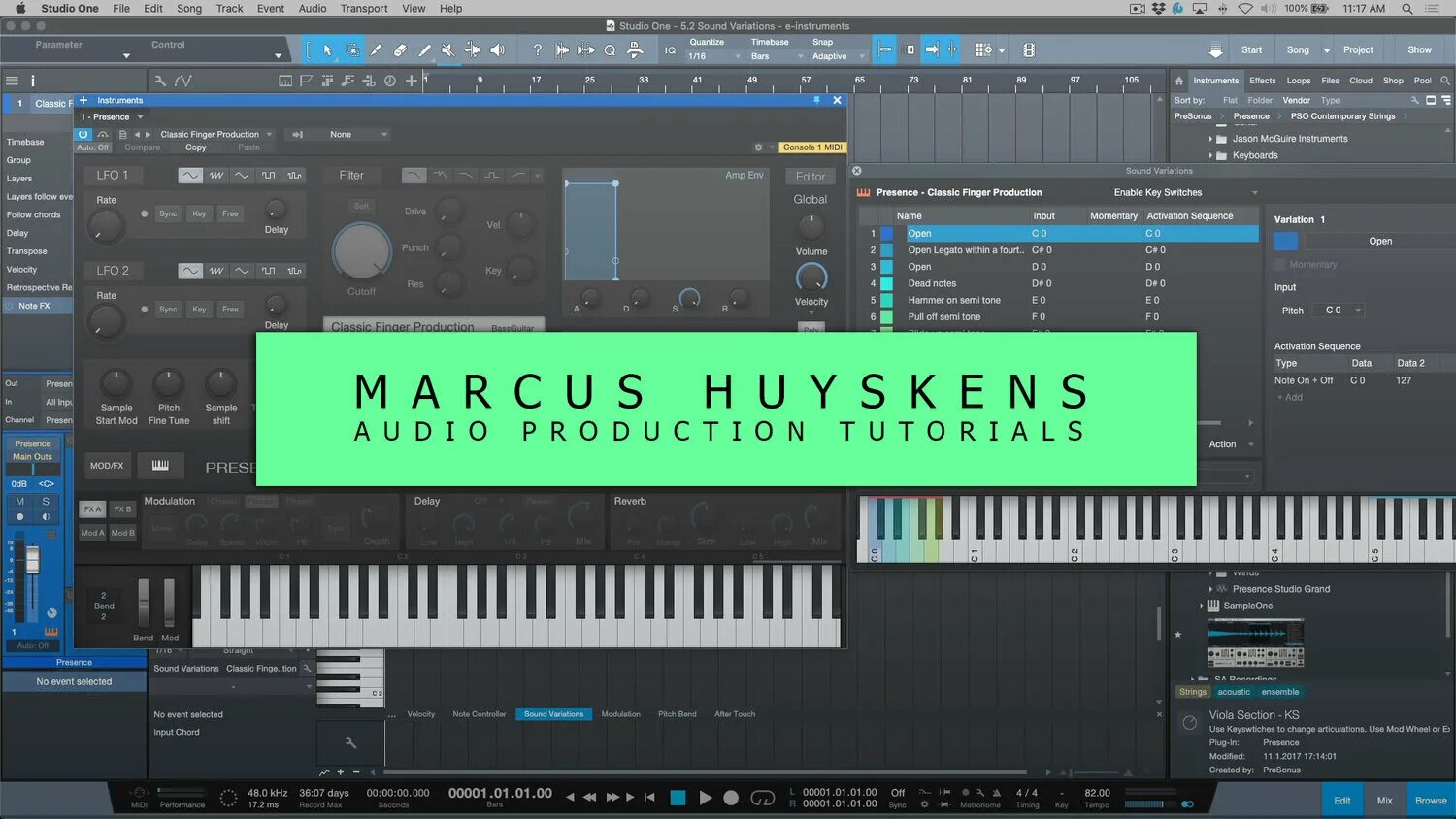Click Enable Key Switches
Image resolution: width=1456 pixels, height=819 pixels.
[1157, 193]
